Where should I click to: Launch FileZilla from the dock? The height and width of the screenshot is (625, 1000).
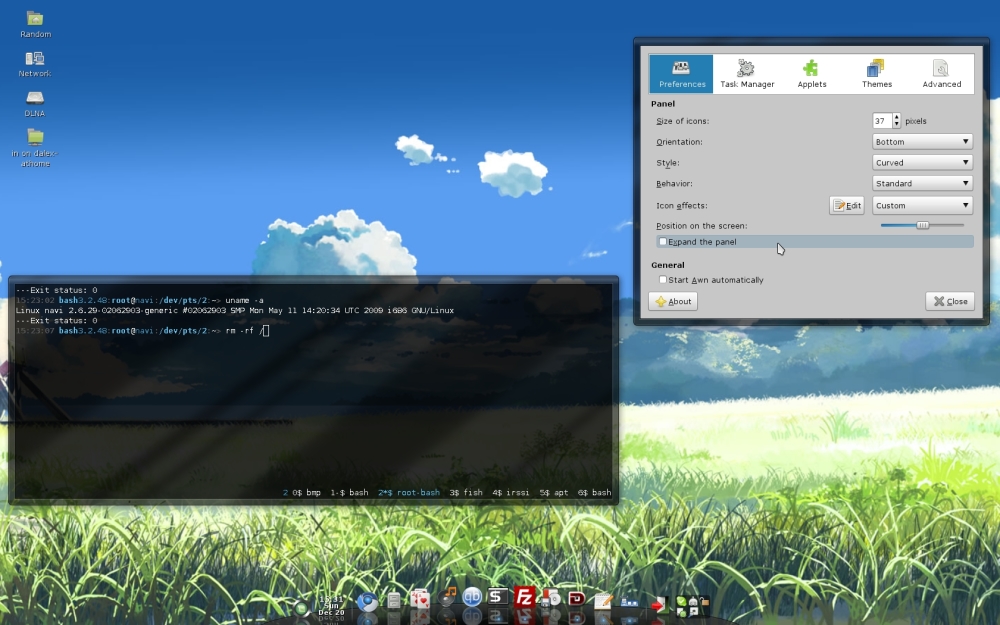pos(524,598)
